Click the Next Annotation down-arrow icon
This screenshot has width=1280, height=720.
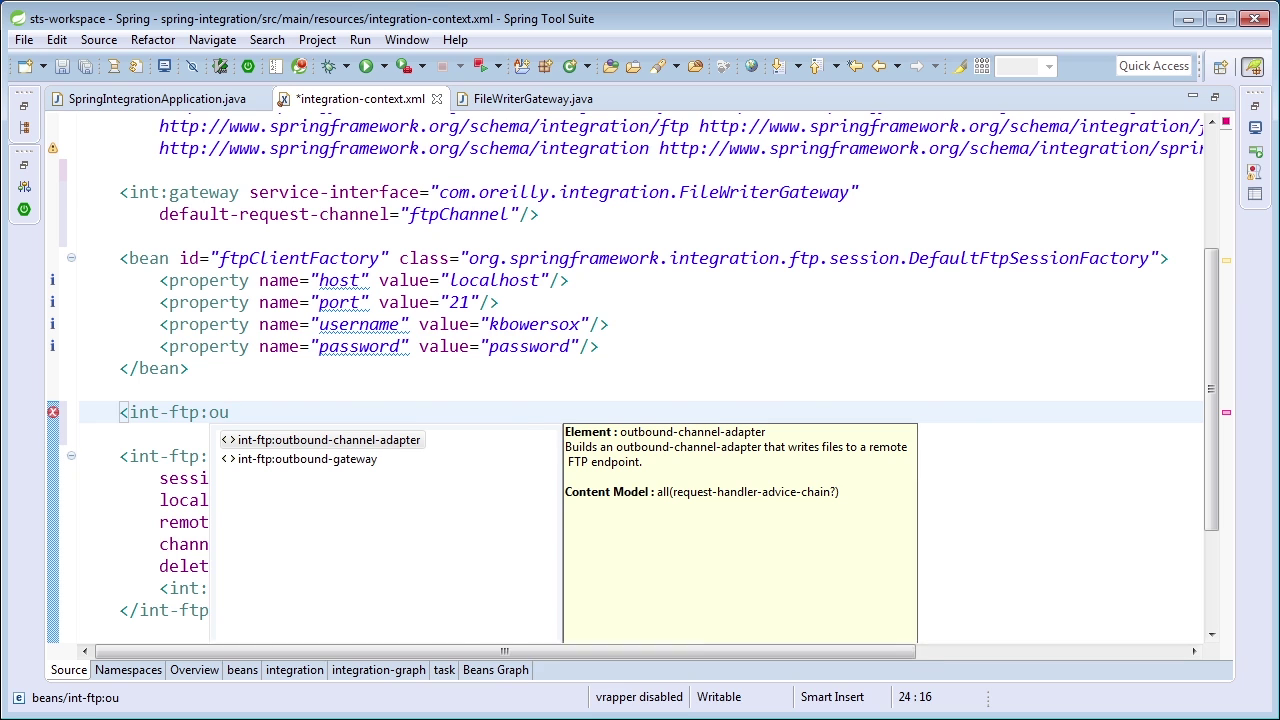[778, 66]
